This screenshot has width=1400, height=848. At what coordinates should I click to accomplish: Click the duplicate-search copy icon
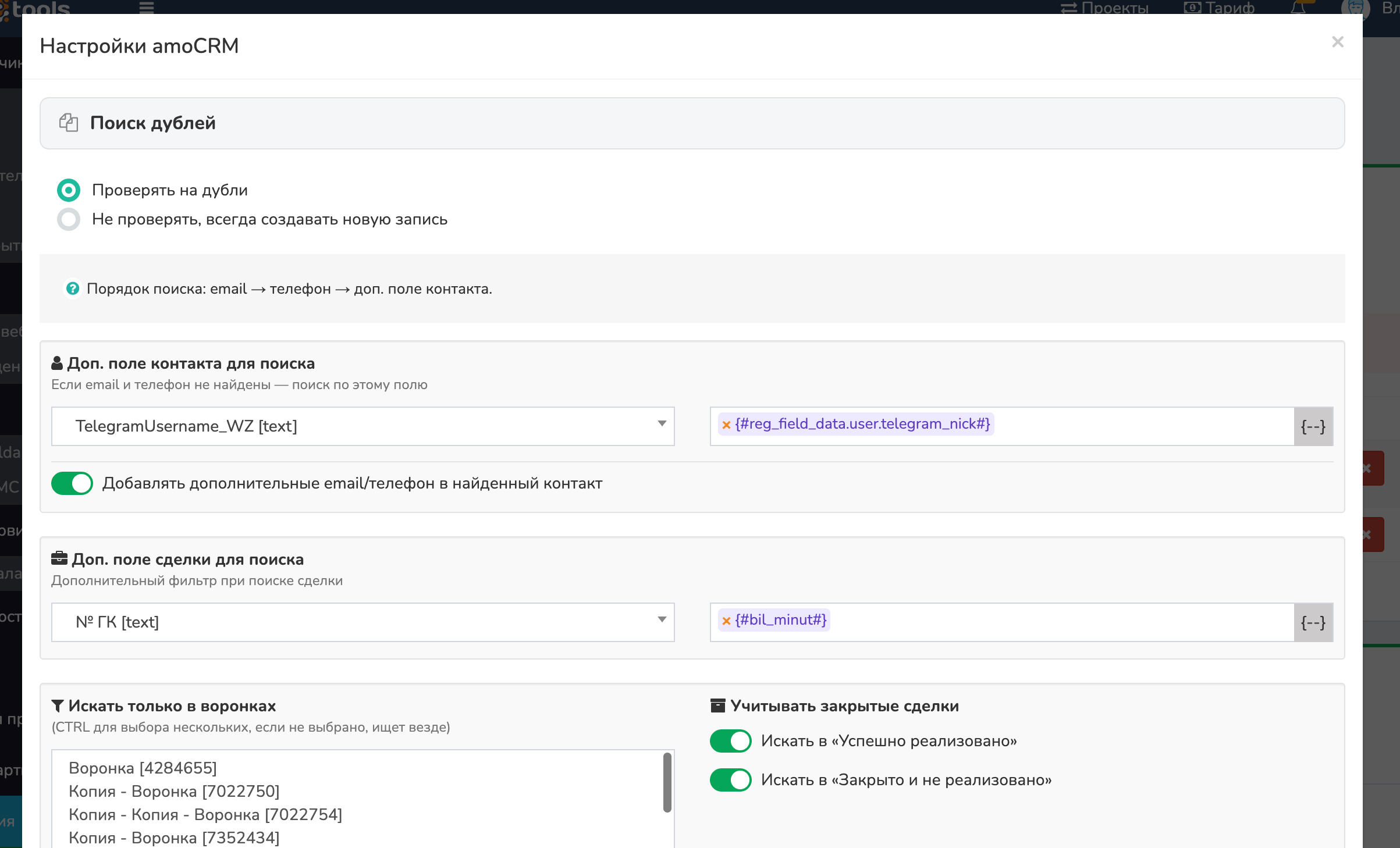pos(69,123)
